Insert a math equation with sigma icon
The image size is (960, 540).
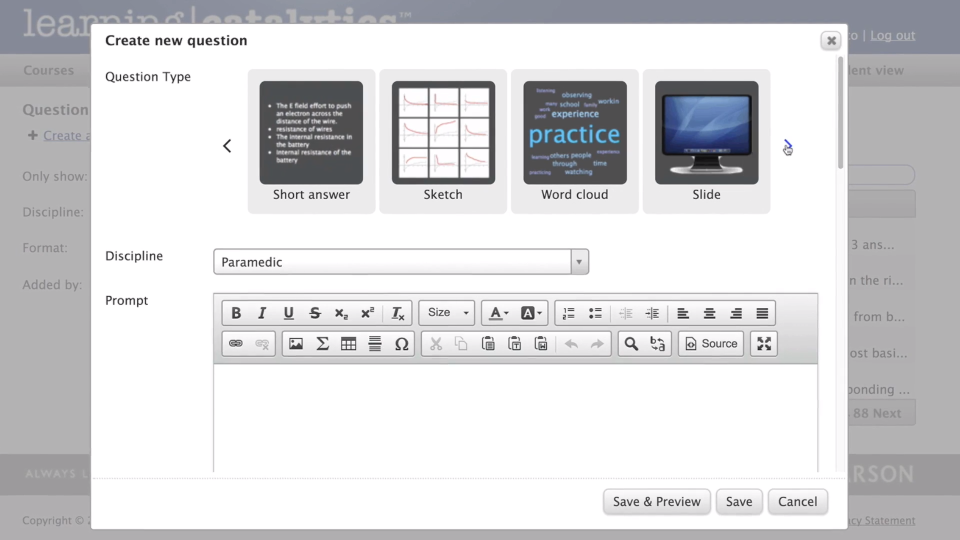pos(322,343)
